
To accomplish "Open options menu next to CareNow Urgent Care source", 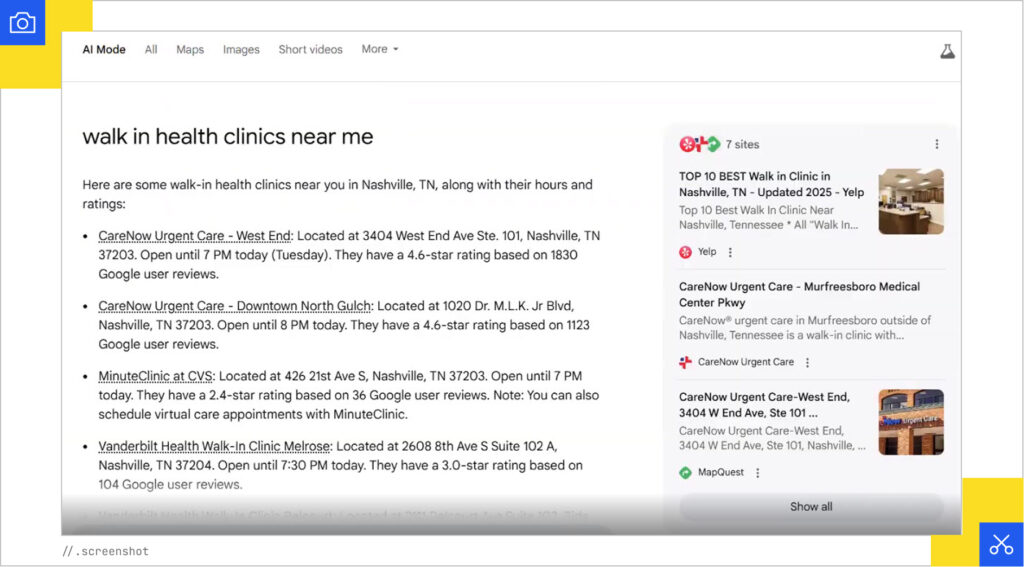I will [x=807, y=362].
